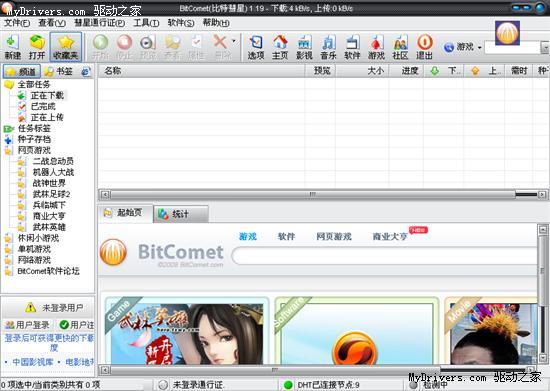
Task: Open the Game promo banner thumbnail
Action: [x=187, y=331]
